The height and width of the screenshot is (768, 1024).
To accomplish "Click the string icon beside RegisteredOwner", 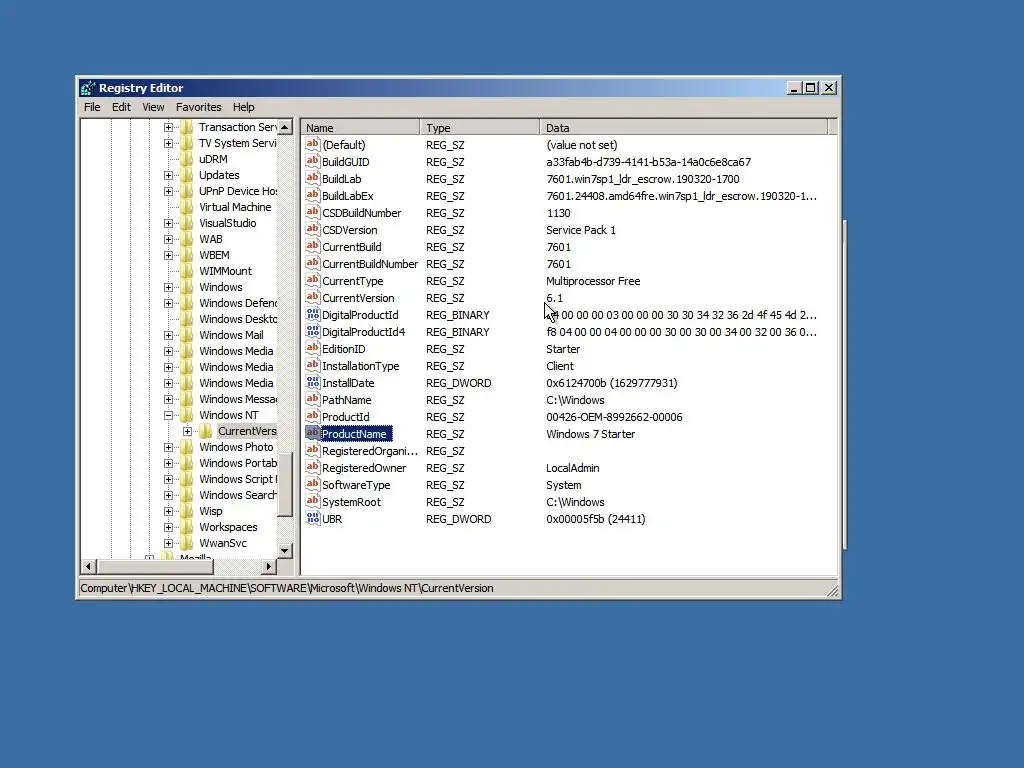I will [313, 467].
